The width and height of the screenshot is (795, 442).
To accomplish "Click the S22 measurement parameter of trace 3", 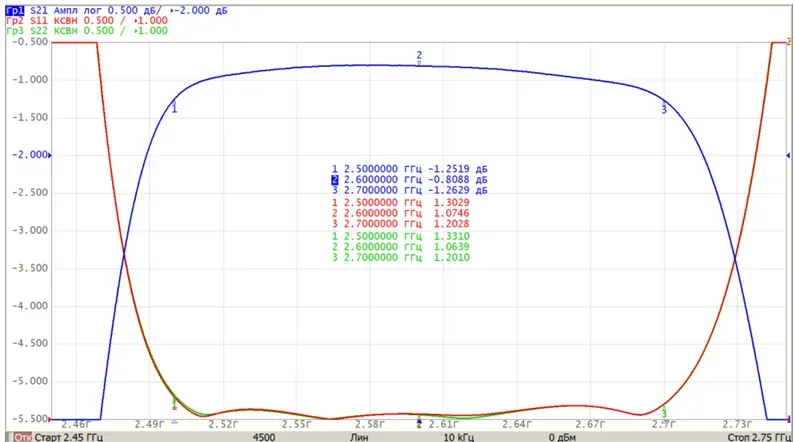I will [39, 31].
